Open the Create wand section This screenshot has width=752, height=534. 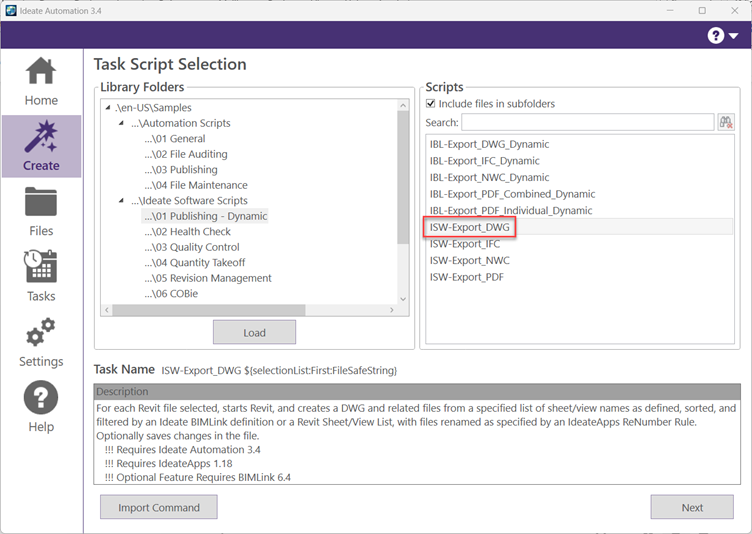pyautogui.click(x=41, y=146)
